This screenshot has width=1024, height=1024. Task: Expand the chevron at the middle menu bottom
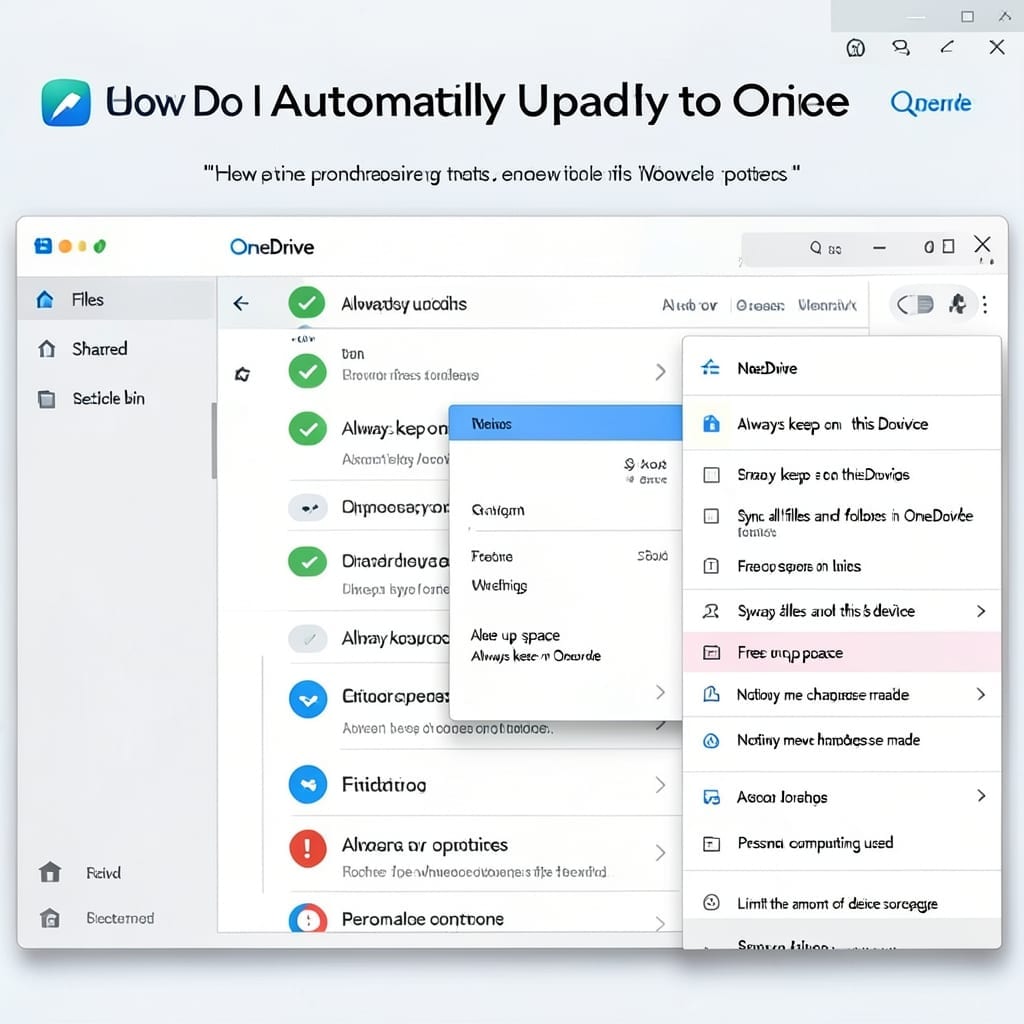pyautogui.click(x=660, y=692)
